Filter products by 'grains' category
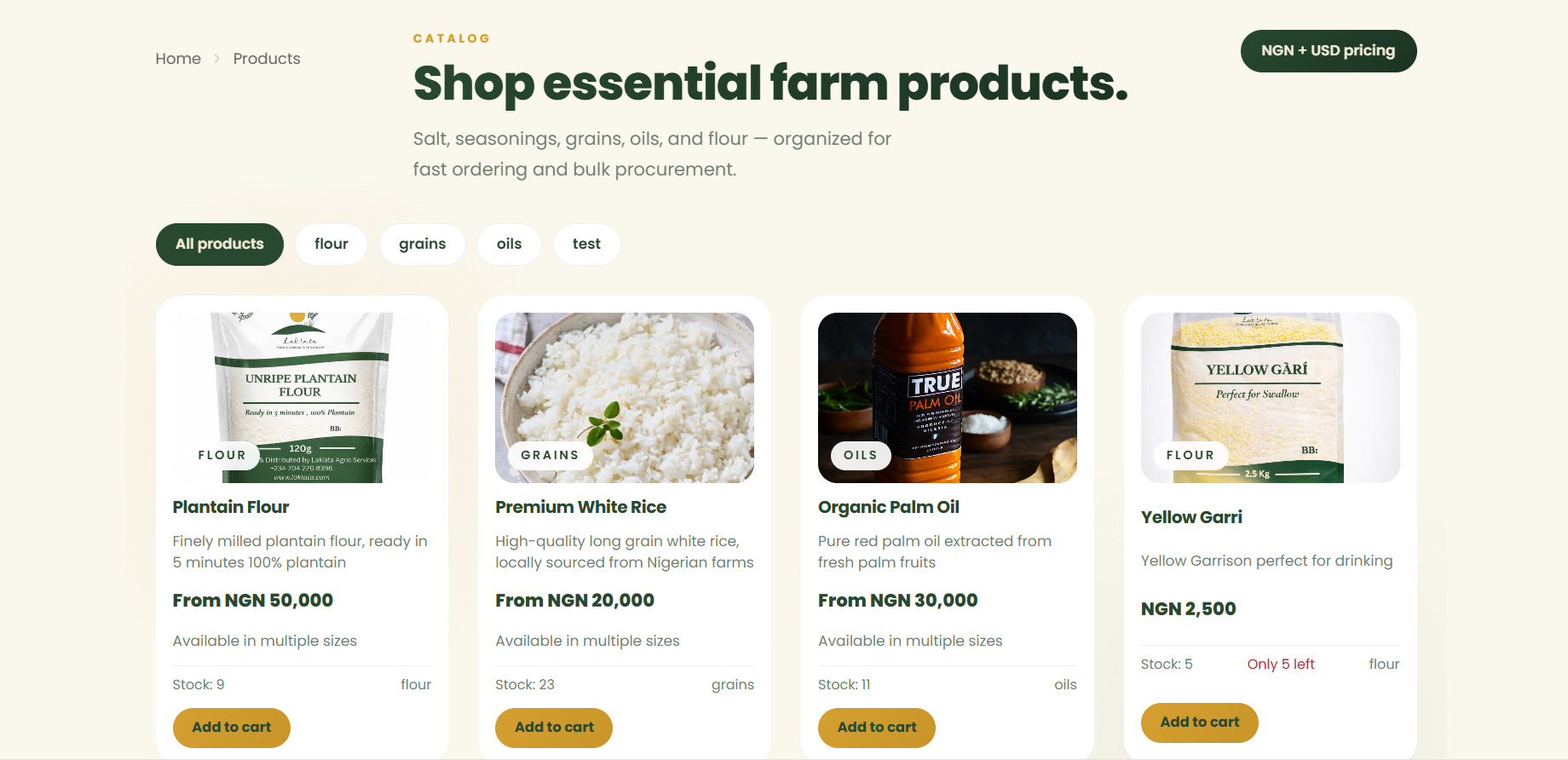Image resolution: width=1568 pixels, height=760 pixels. pos(422,244)
